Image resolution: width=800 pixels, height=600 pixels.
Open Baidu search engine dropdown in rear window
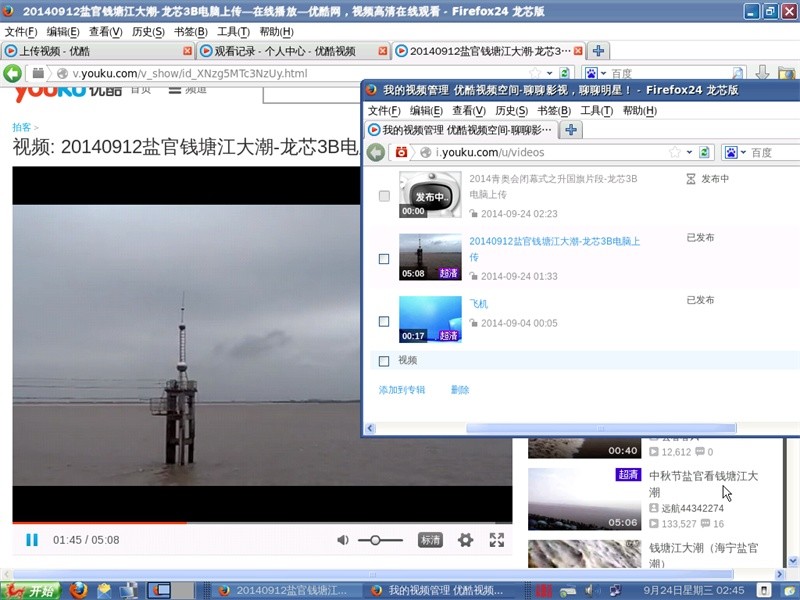point(603,73)
